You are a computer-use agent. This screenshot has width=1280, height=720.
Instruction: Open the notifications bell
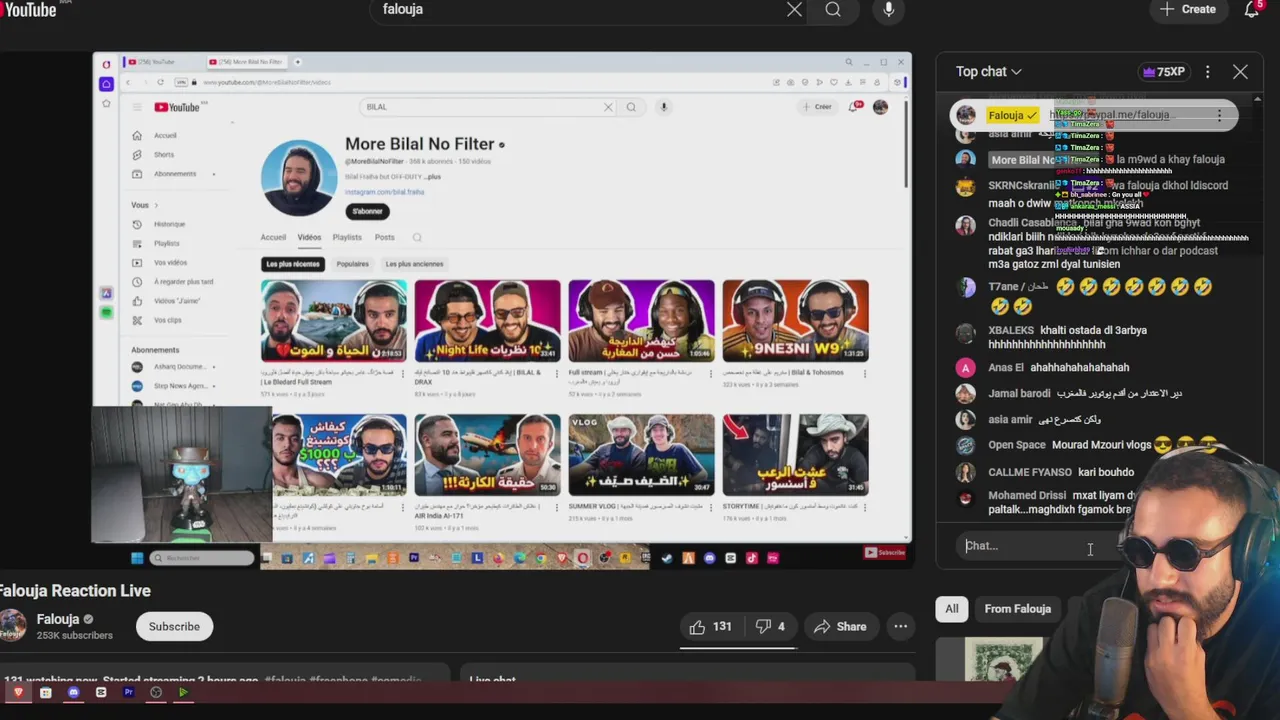pyautogui.click(x=1251, y=9)
